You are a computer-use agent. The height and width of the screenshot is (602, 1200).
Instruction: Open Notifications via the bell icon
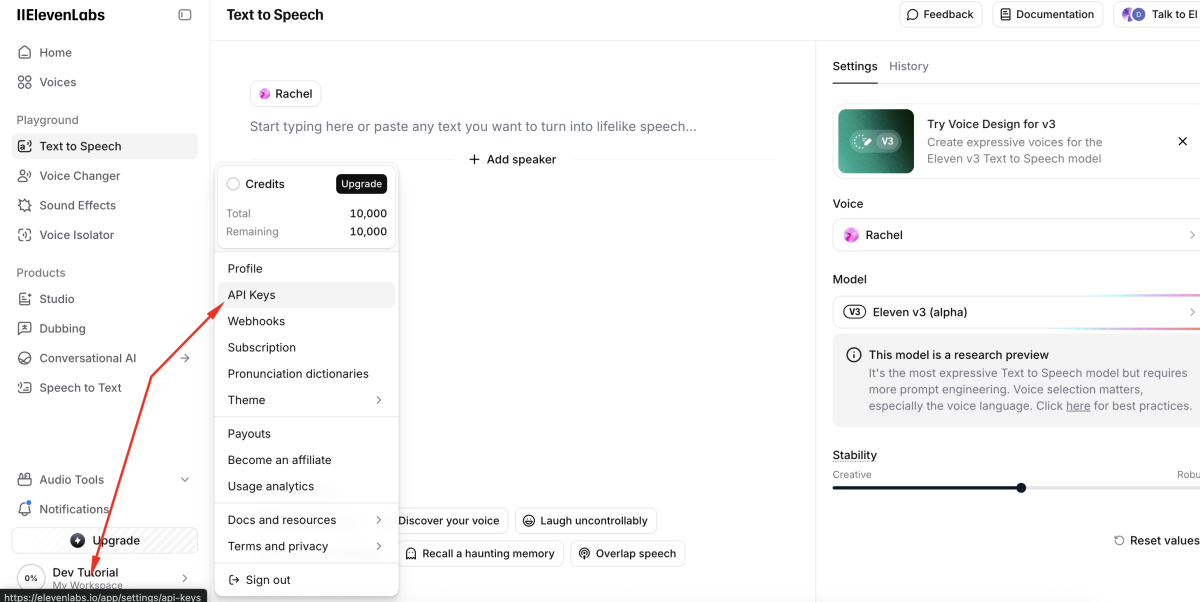[25, 509]
